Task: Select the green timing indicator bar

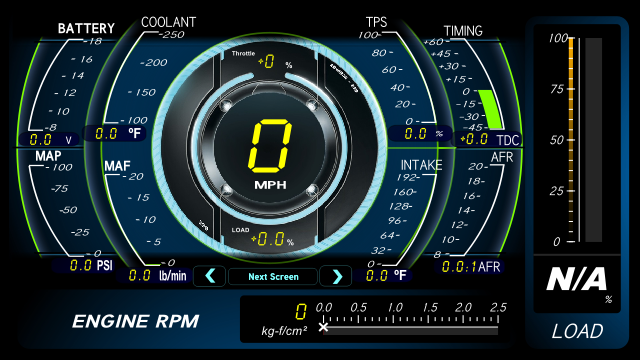Action: pos(491,109)
